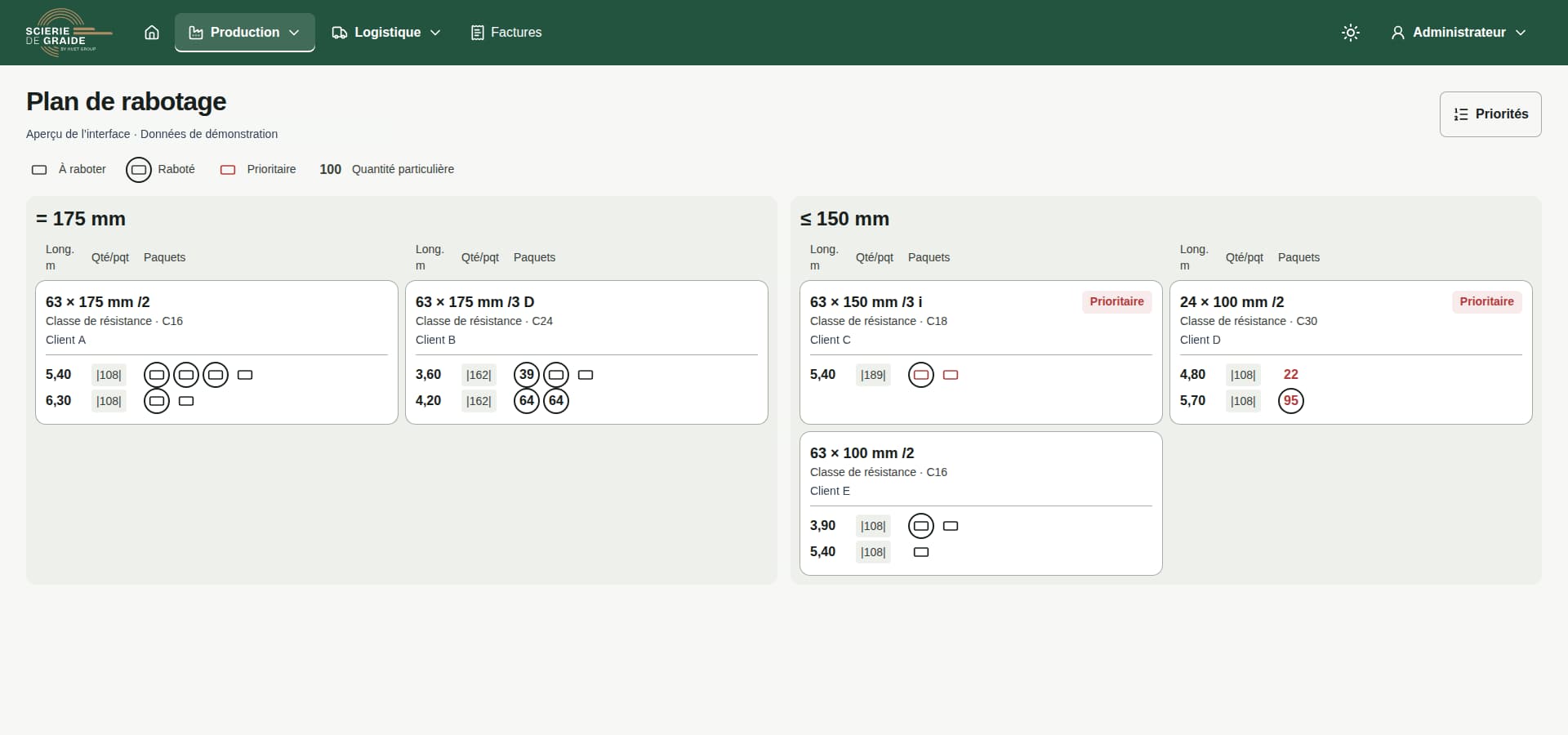Select unplaned packet in Client A 5,40 row
The width and height of the screenshot is (1568, 735).
(x=245, y=375)
